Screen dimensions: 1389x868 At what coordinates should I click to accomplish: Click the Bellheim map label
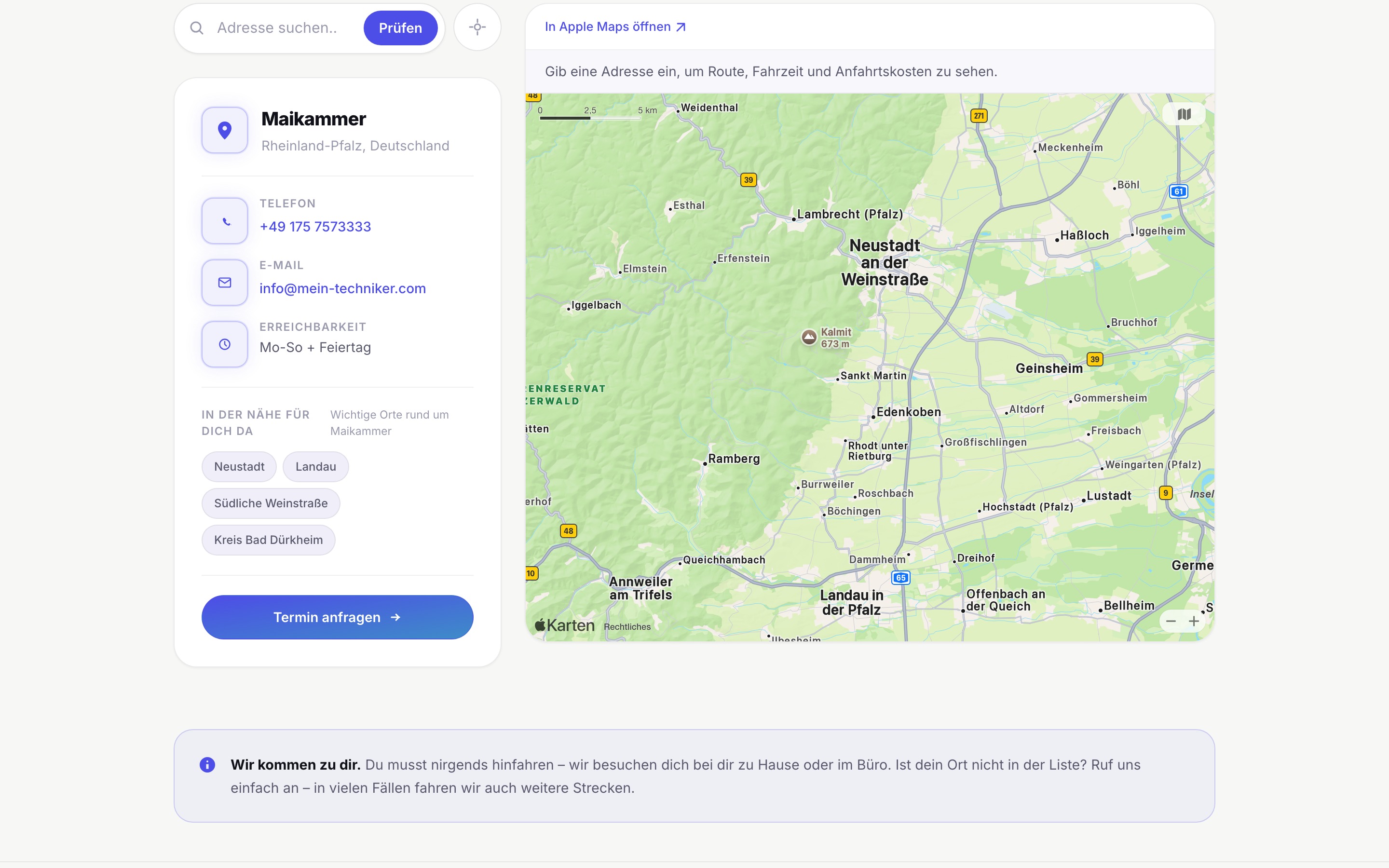pos(1129,605)
